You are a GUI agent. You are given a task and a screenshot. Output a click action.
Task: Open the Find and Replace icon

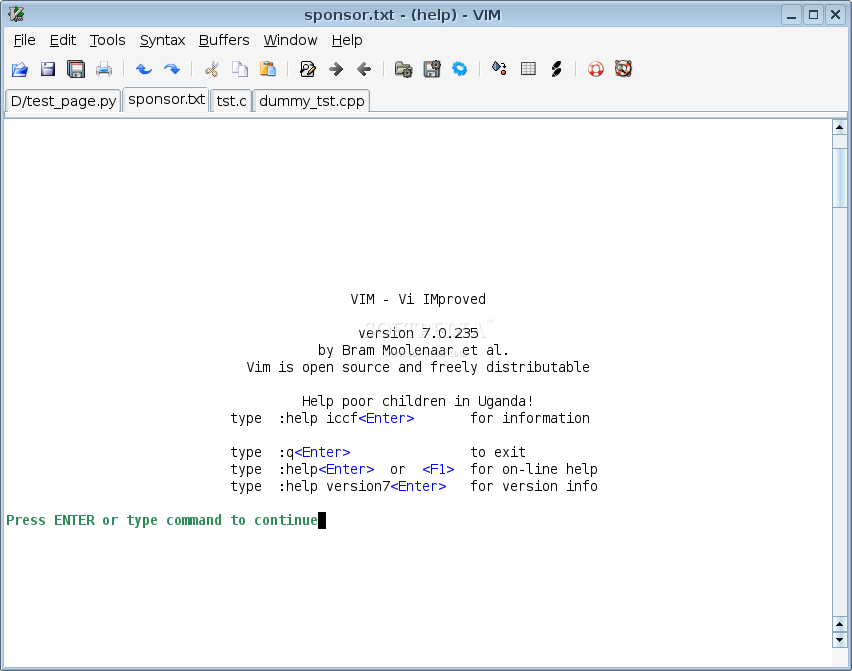(x=308, y=69)
